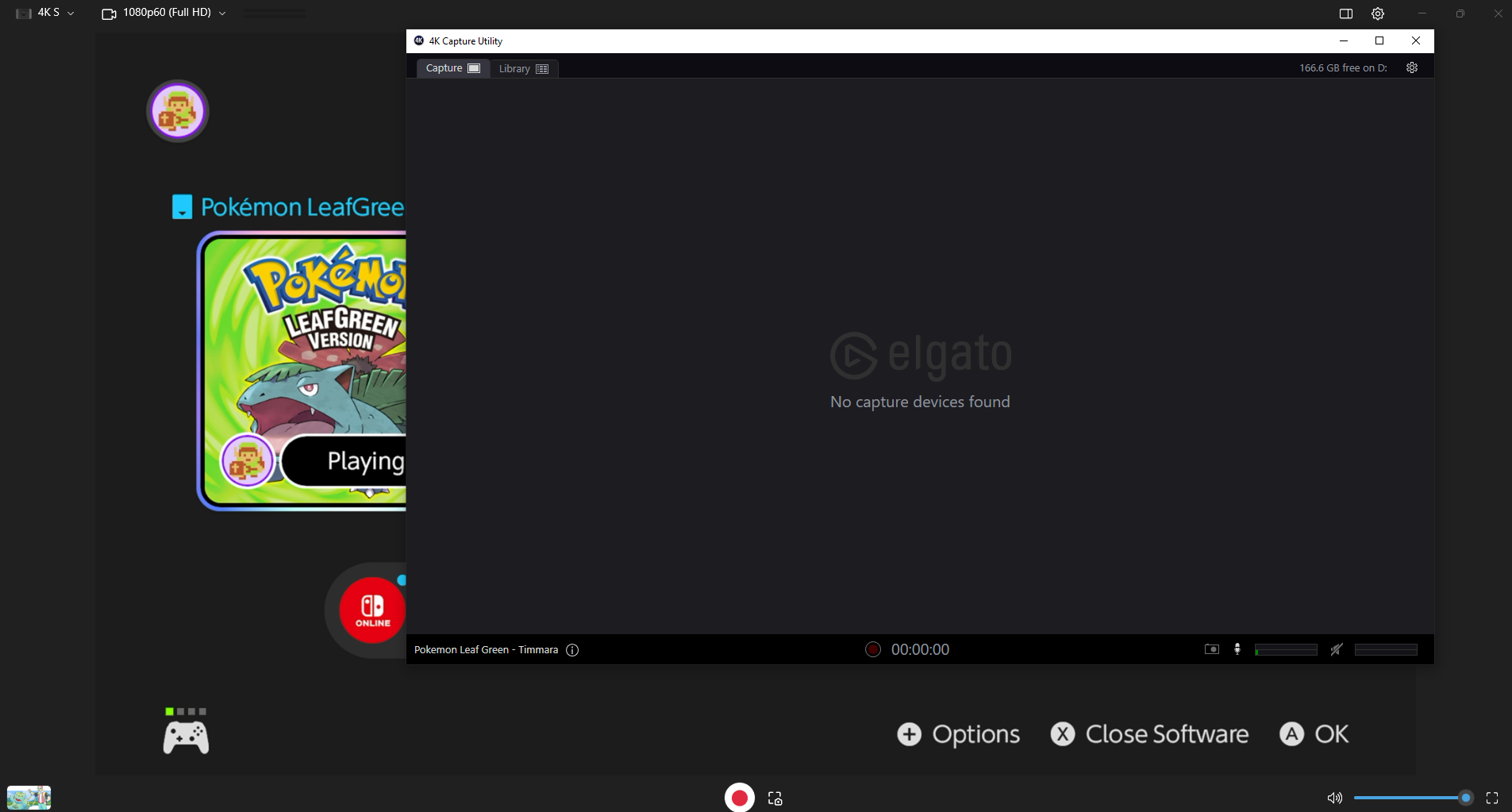Open 4K Capture Utility preferences gear
The height and width of the screenshot is (812, 1512).
pyautogui.click(x=1412, y=68)
